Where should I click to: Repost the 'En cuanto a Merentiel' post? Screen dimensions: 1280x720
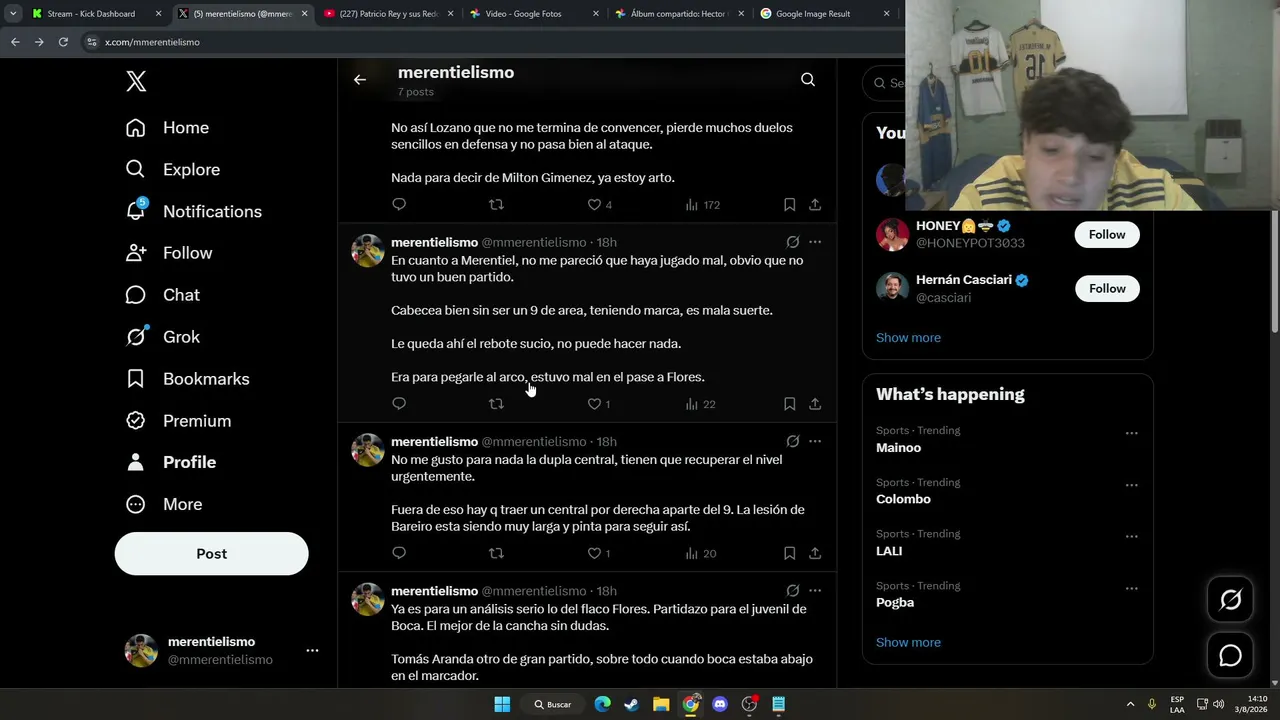[x=496, y=404]
